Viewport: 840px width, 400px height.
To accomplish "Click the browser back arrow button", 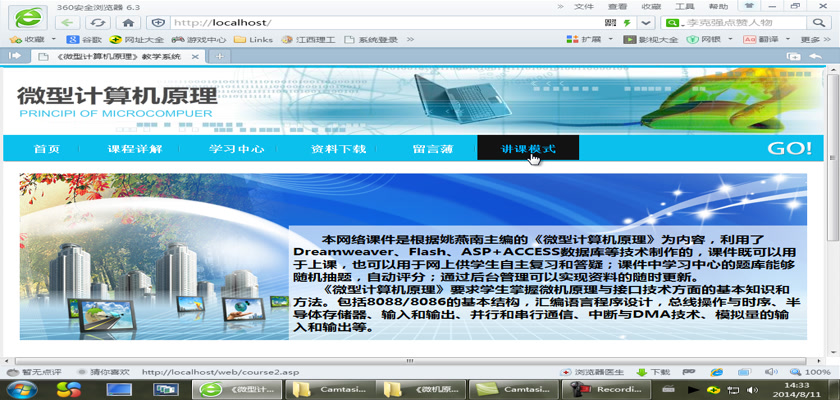I will click(68, 22).
